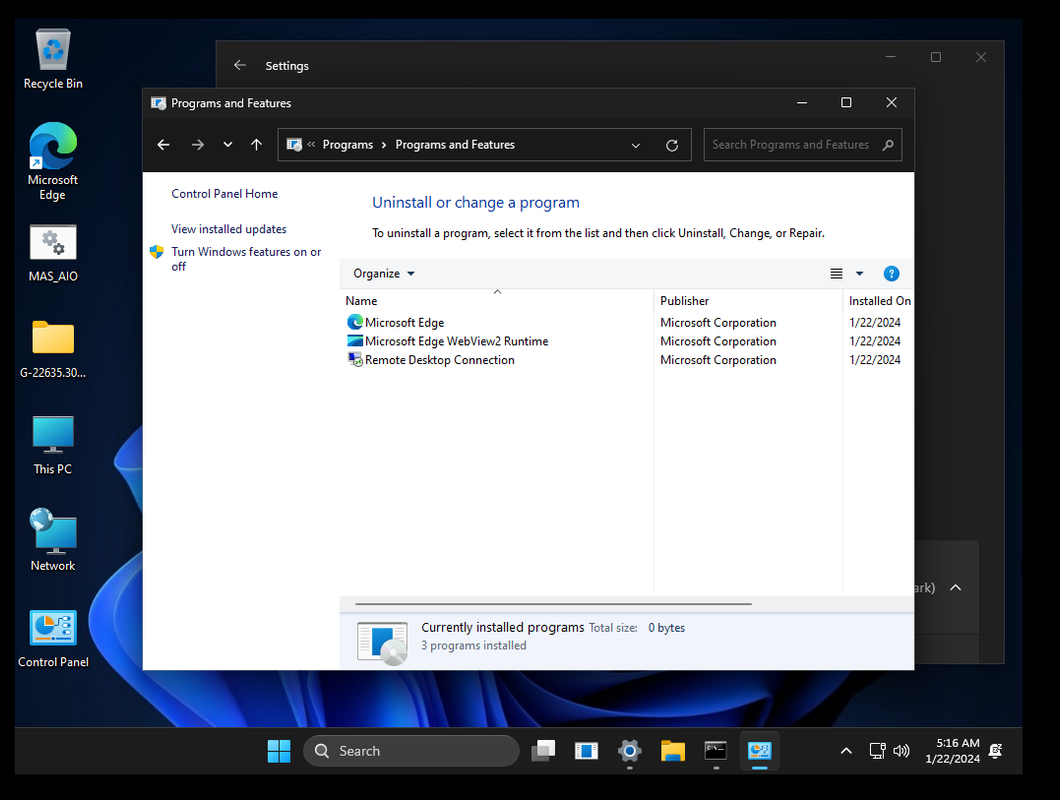Open the Command Prompt taskbar icon
1060x800 pixels.
[x=716, y=751]
